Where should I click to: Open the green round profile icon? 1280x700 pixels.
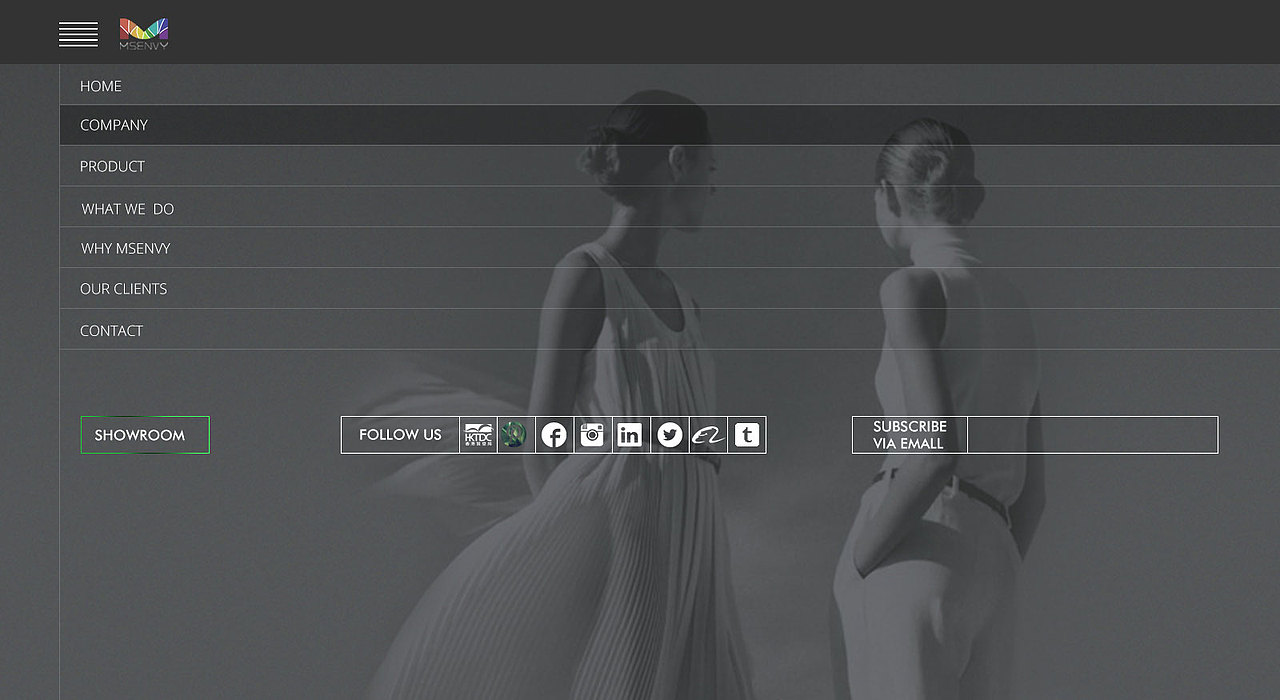coord(513,435)
